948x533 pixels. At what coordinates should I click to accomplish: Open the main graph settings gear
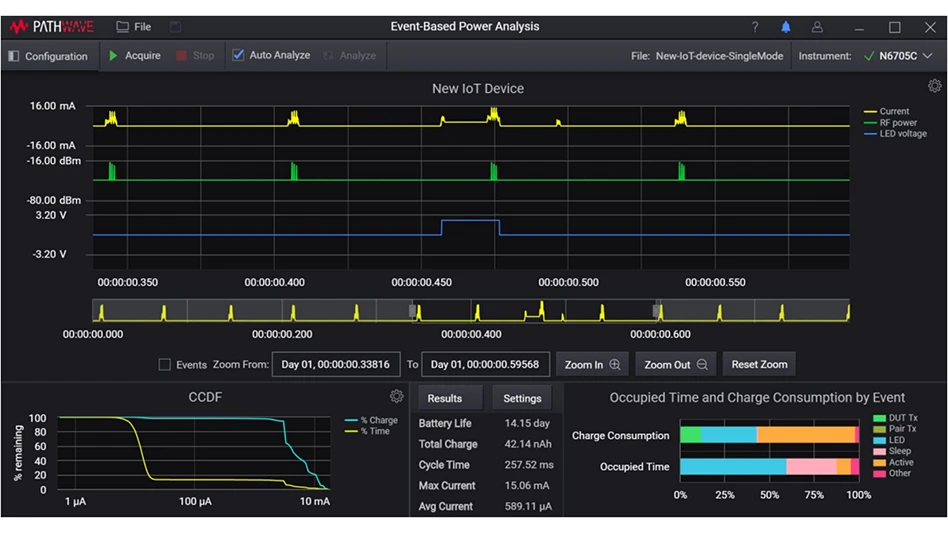(x=934, y=86)
